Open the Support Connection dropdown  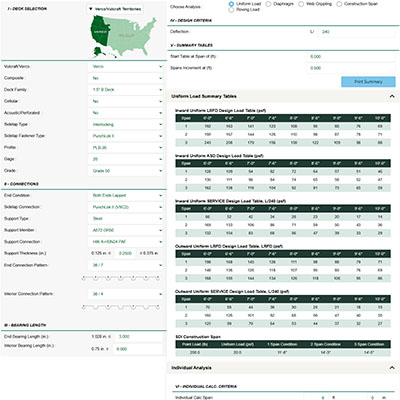(x=126, y=242)
